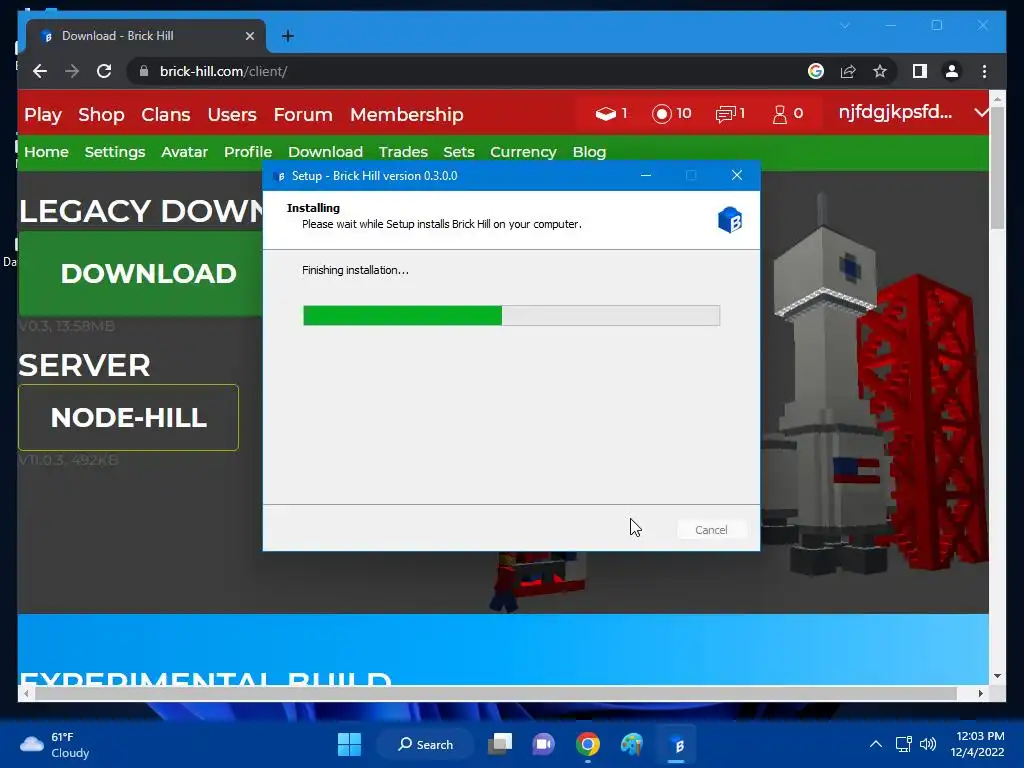
Task: Minimize the Brick Hill Setup window
Action: tap(646, 175)
